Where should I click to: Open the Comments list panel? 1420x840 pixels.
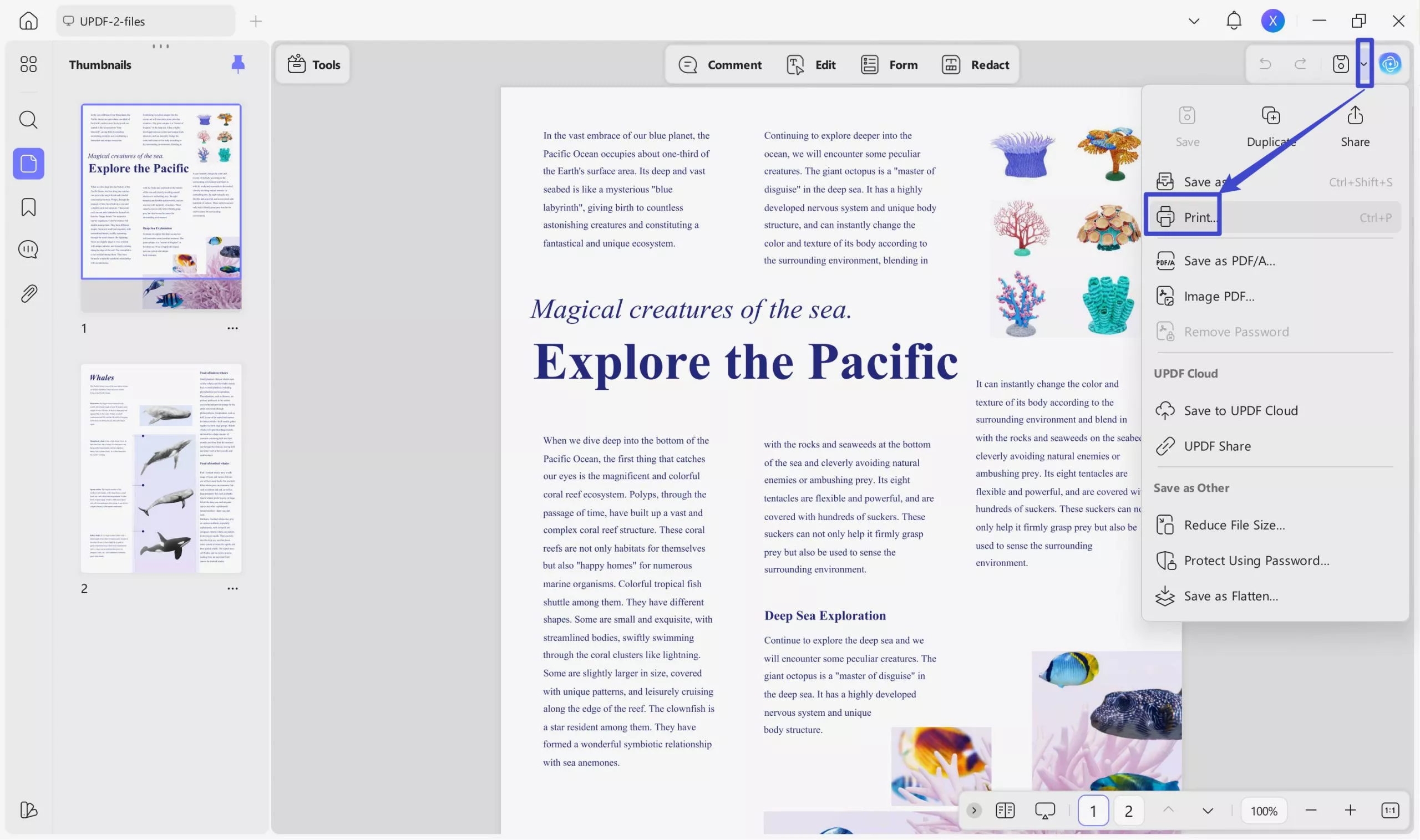click(x=28, y=249)
